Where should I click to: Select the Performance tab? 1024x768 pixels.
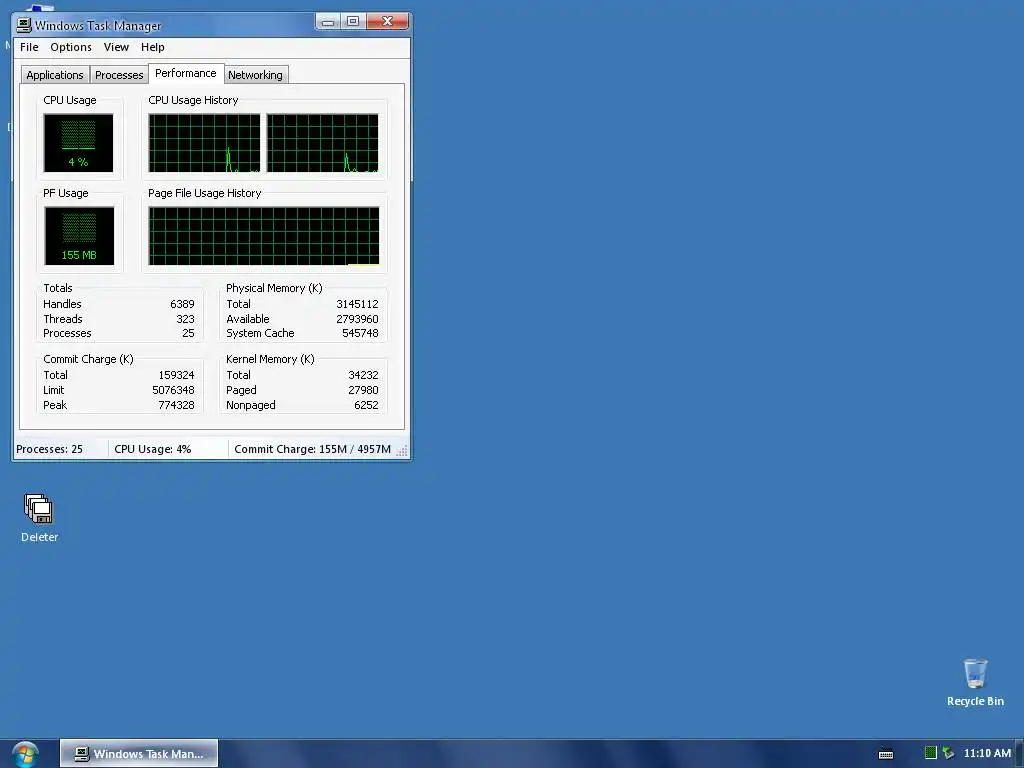[185, 73]
